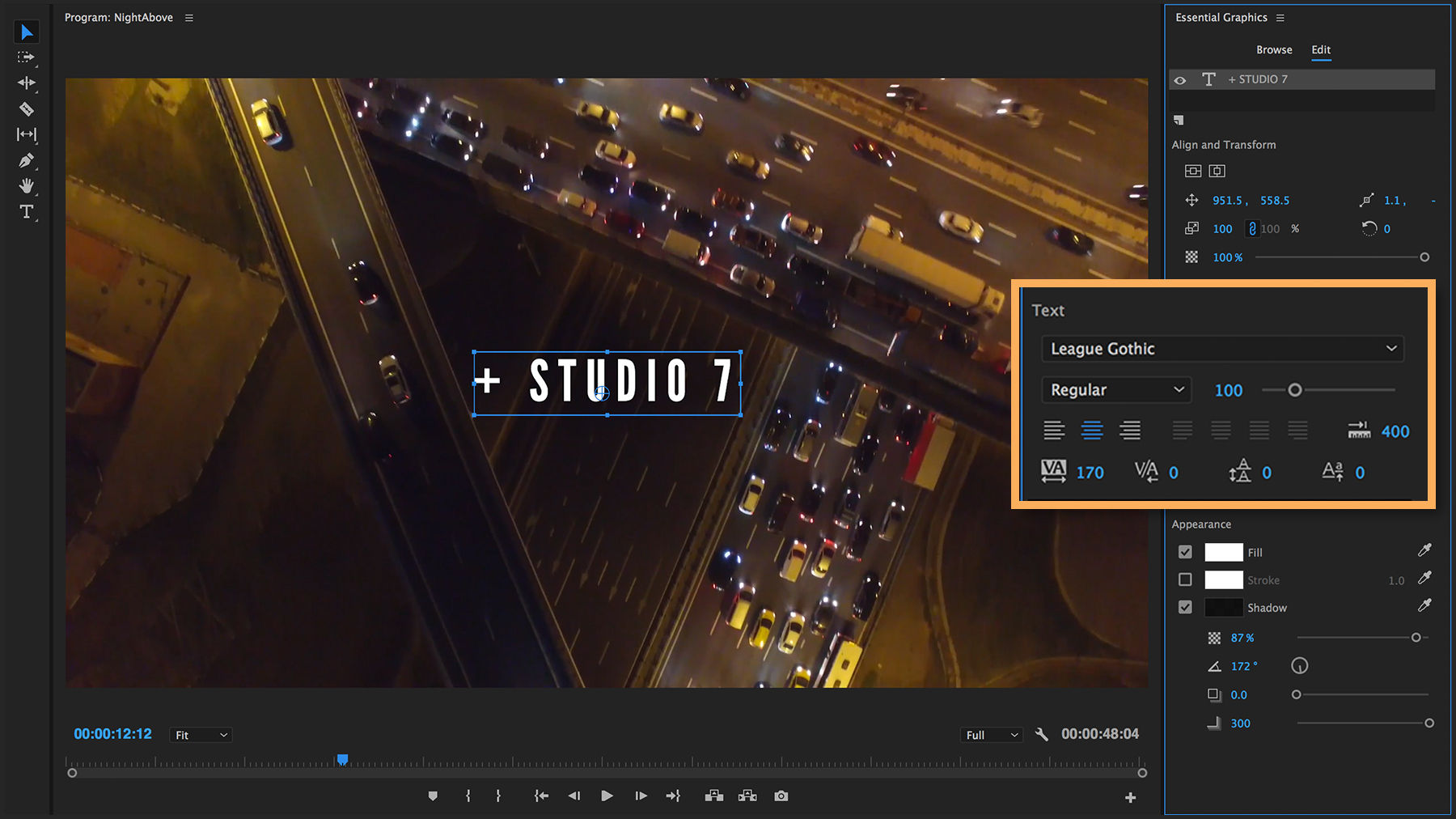Enable the Stroke checkbox
Viewport: 1456px width, 819px height.
(x=1185, y=579)
